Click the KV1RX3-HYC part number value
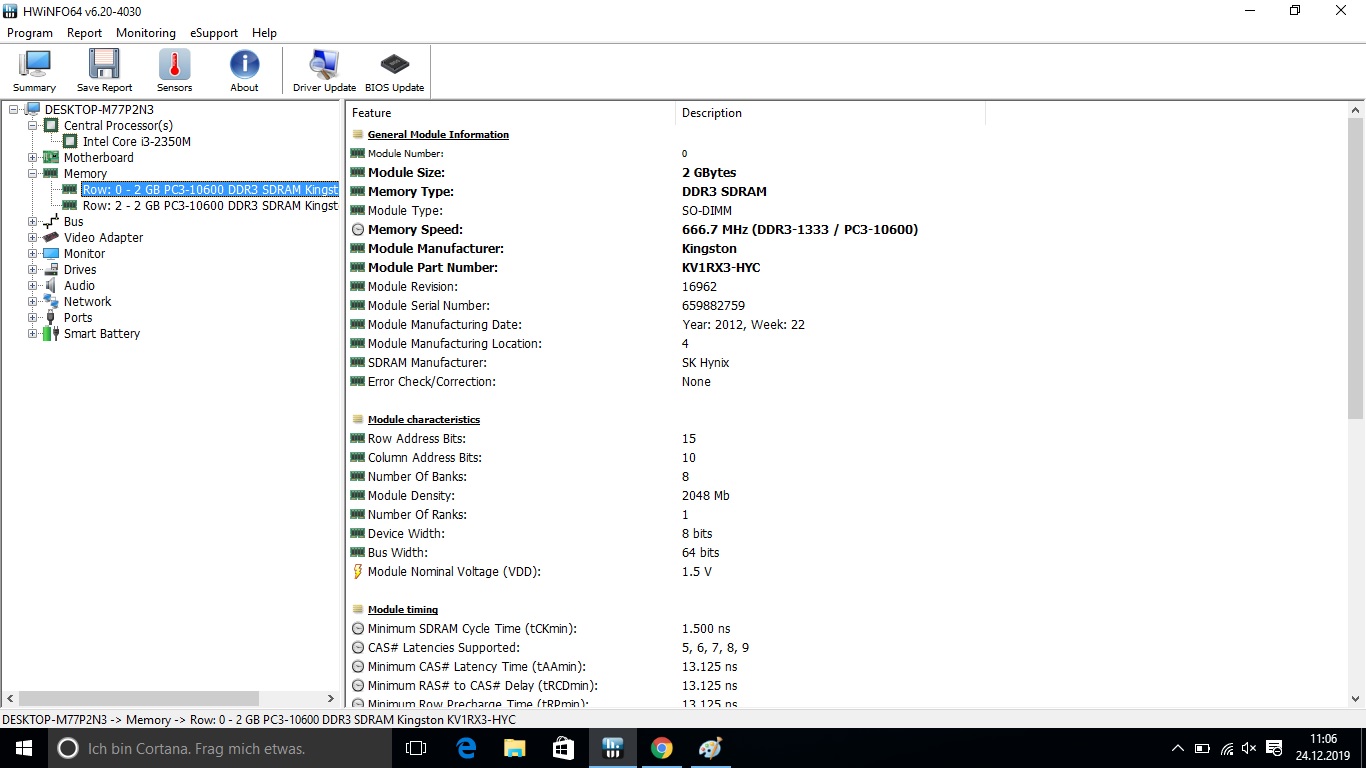 click(721, 267)
